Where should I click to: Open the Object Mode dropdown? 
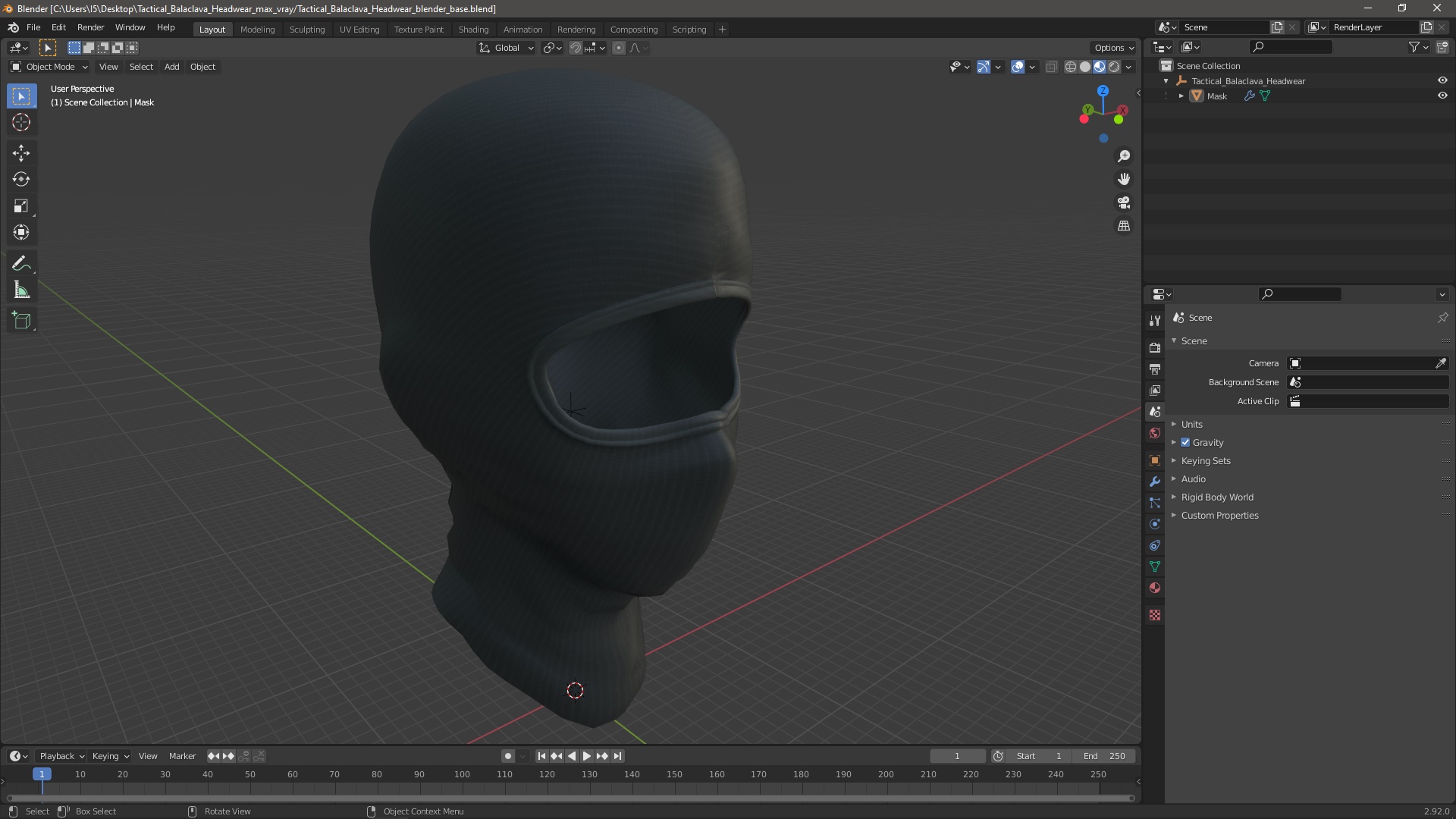pos(49,67)
